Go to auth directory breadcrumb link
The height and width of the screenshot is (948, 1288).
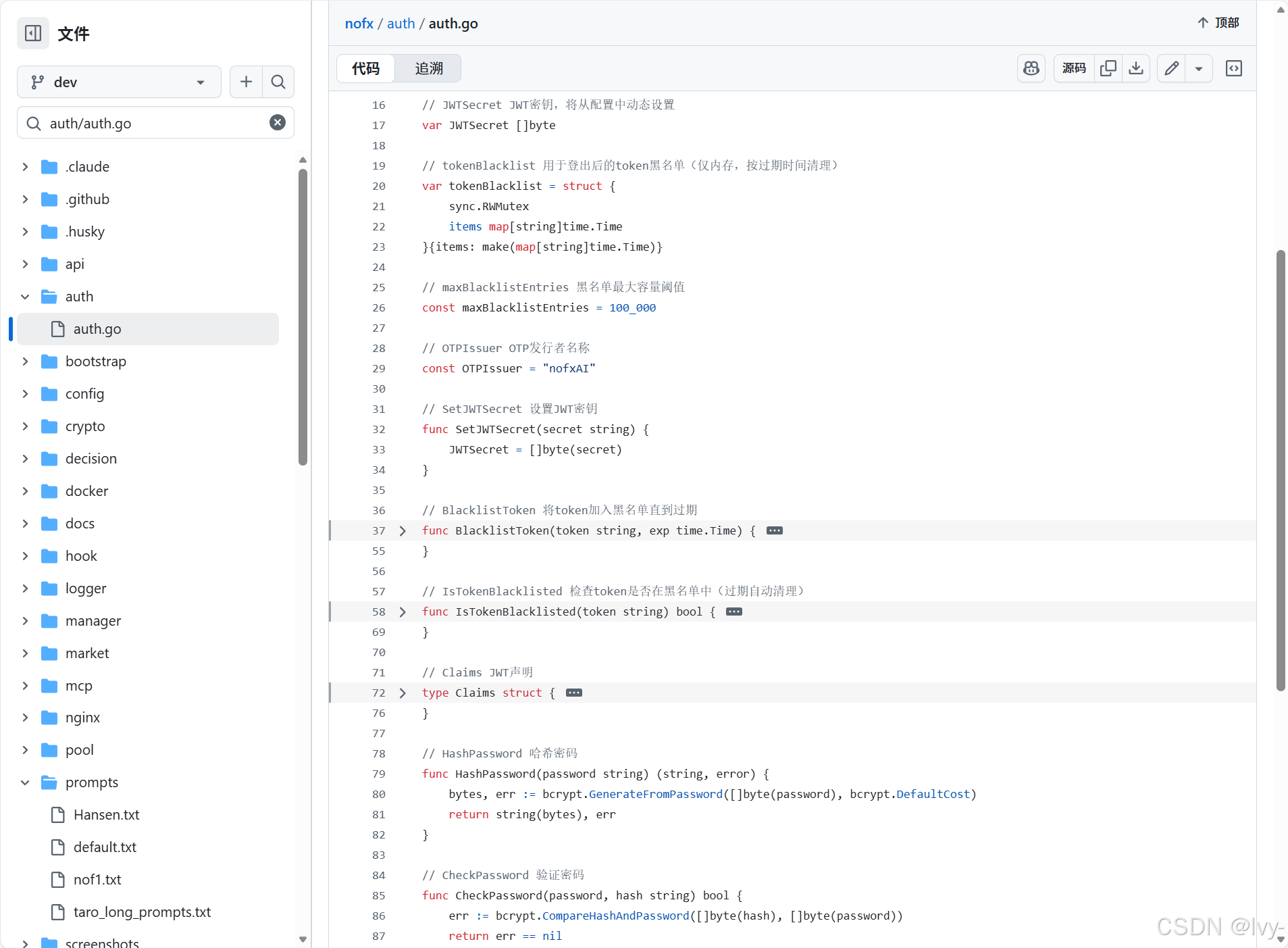tap(401, 24)
